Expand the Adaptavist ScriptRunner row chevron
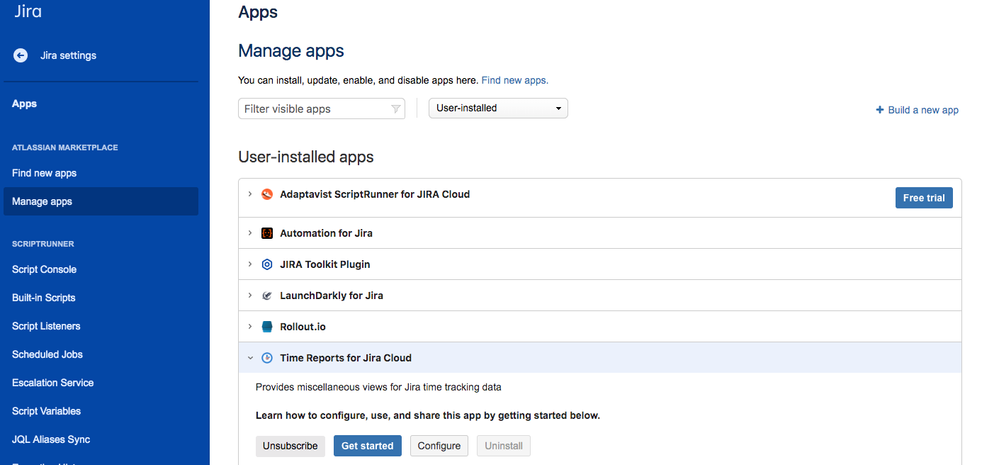This screenshot has width=999, height=465. click(250, 194)
